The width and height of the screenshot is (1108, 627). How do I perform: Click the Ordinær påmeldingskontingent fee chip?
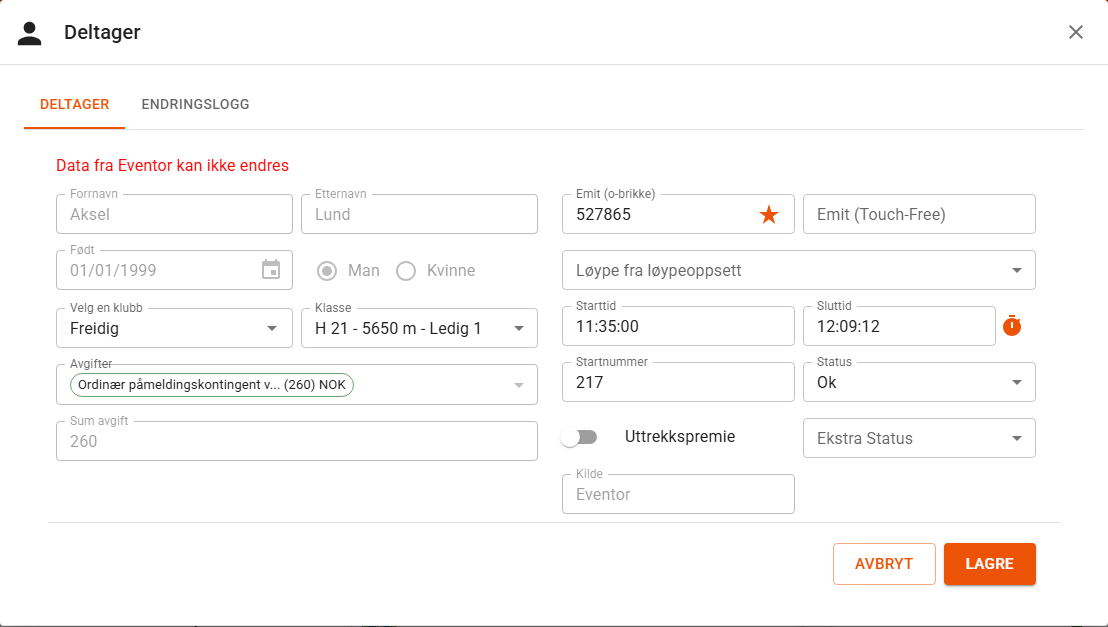point(212,385)
